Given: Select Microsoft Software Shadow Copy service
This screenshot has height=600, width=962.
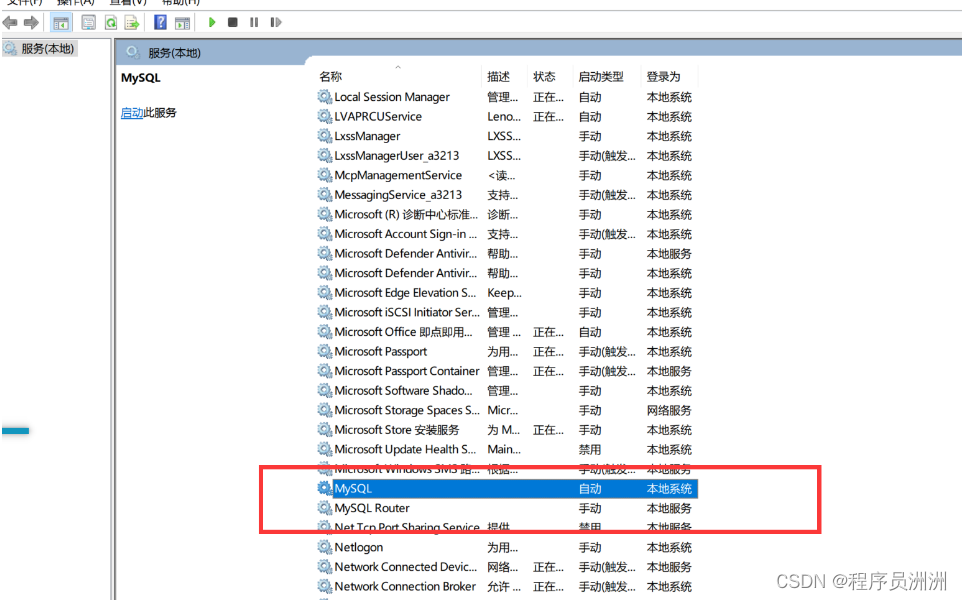Looking at the screenshot, I should tap(403, 391).
